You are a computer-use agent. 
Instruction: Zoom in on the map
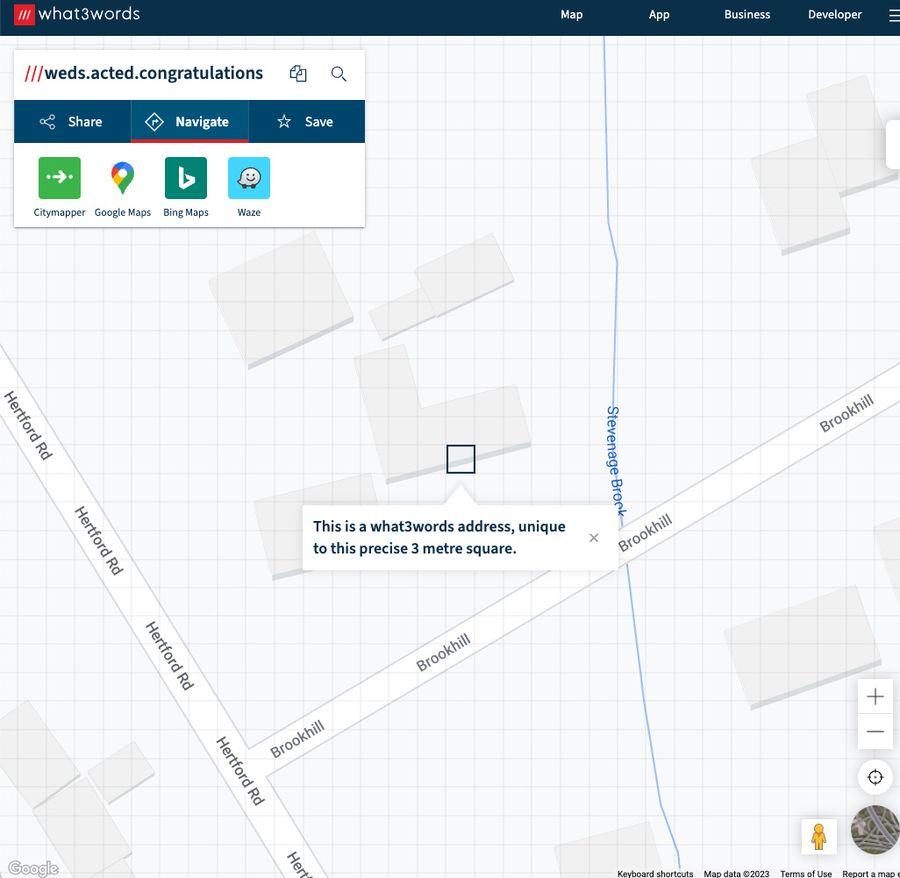click(x=875, y=697)
